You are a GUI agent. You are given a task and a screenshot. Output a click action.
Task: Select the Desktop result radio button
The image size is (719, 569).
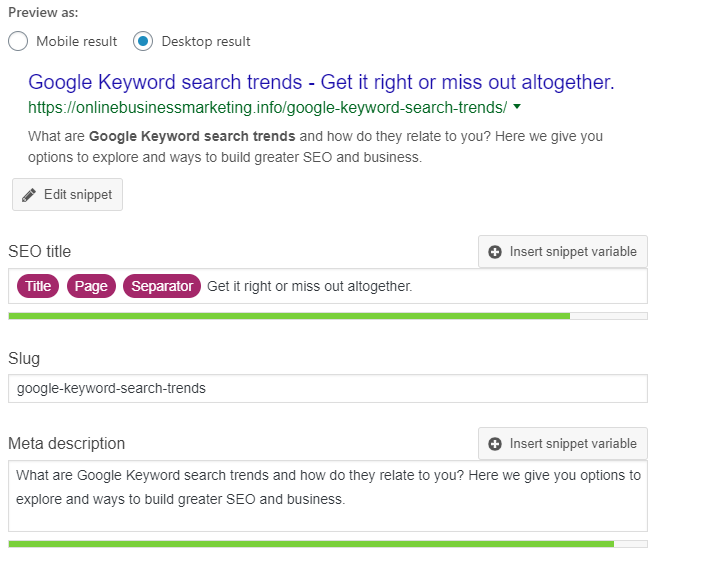[x=143, y=41]
